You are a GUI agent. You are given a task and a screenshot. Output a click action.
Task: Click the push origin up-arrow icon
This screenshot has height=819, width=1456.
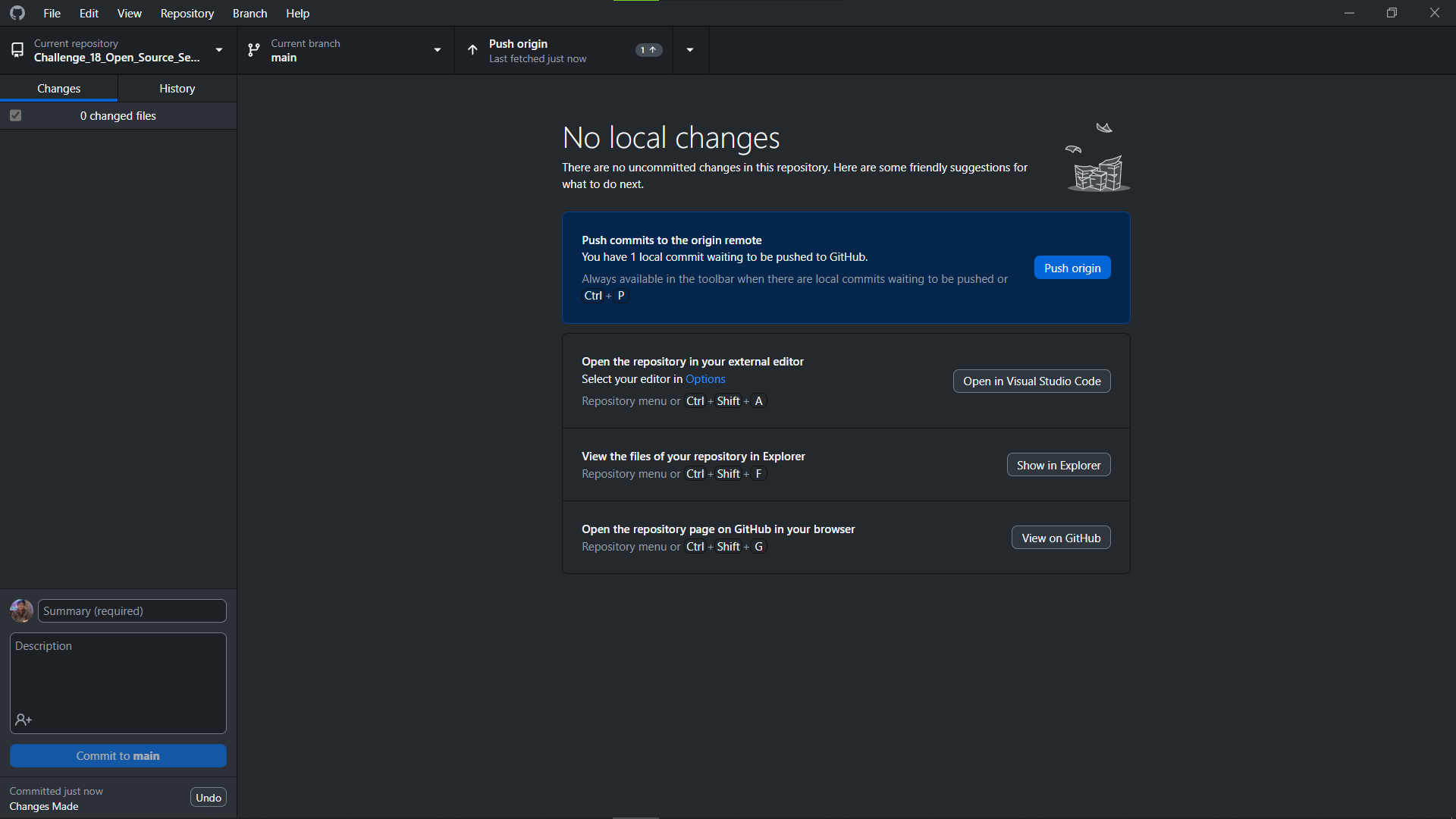click(x=471, y=50)
